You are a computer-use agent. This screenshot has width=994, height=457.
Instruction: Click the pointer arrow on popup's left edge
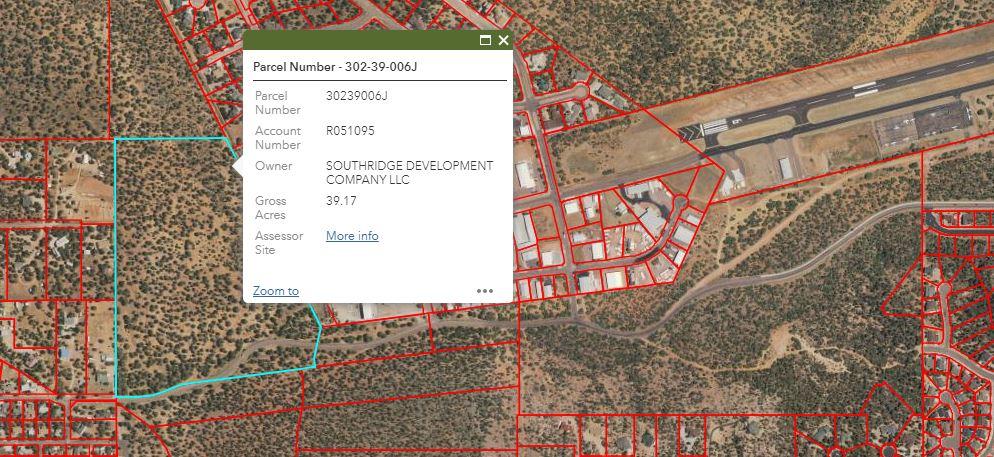click(238, 166)
